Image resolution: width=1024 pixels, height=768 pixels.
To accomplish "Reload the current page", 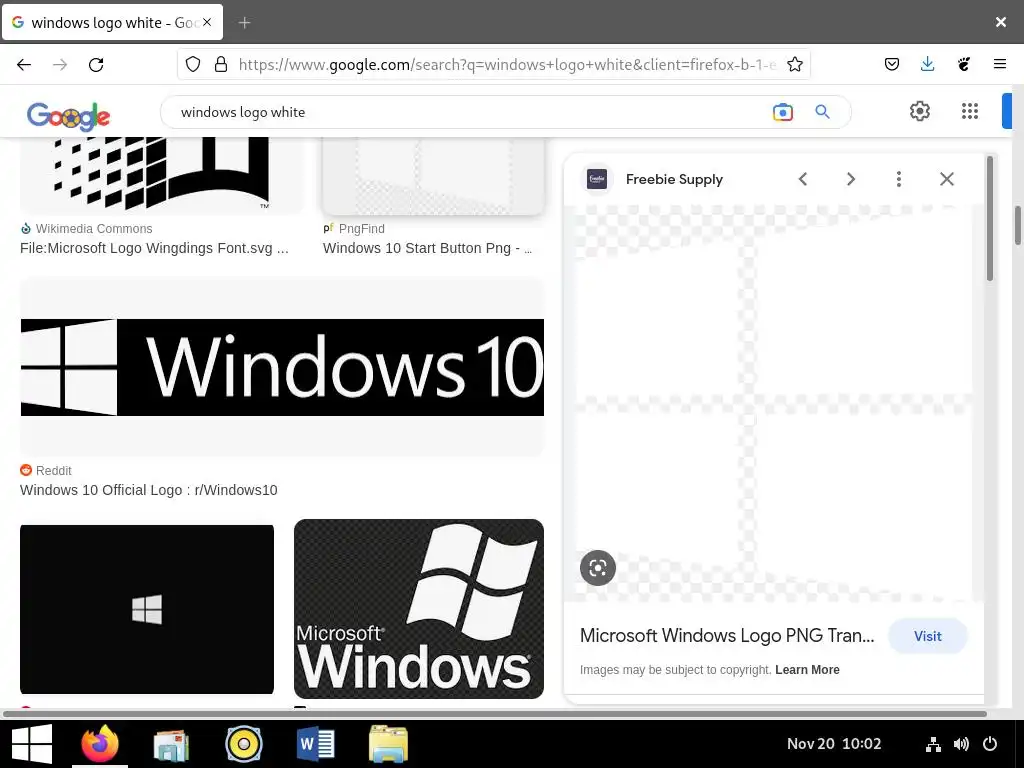I will (96, 64).
